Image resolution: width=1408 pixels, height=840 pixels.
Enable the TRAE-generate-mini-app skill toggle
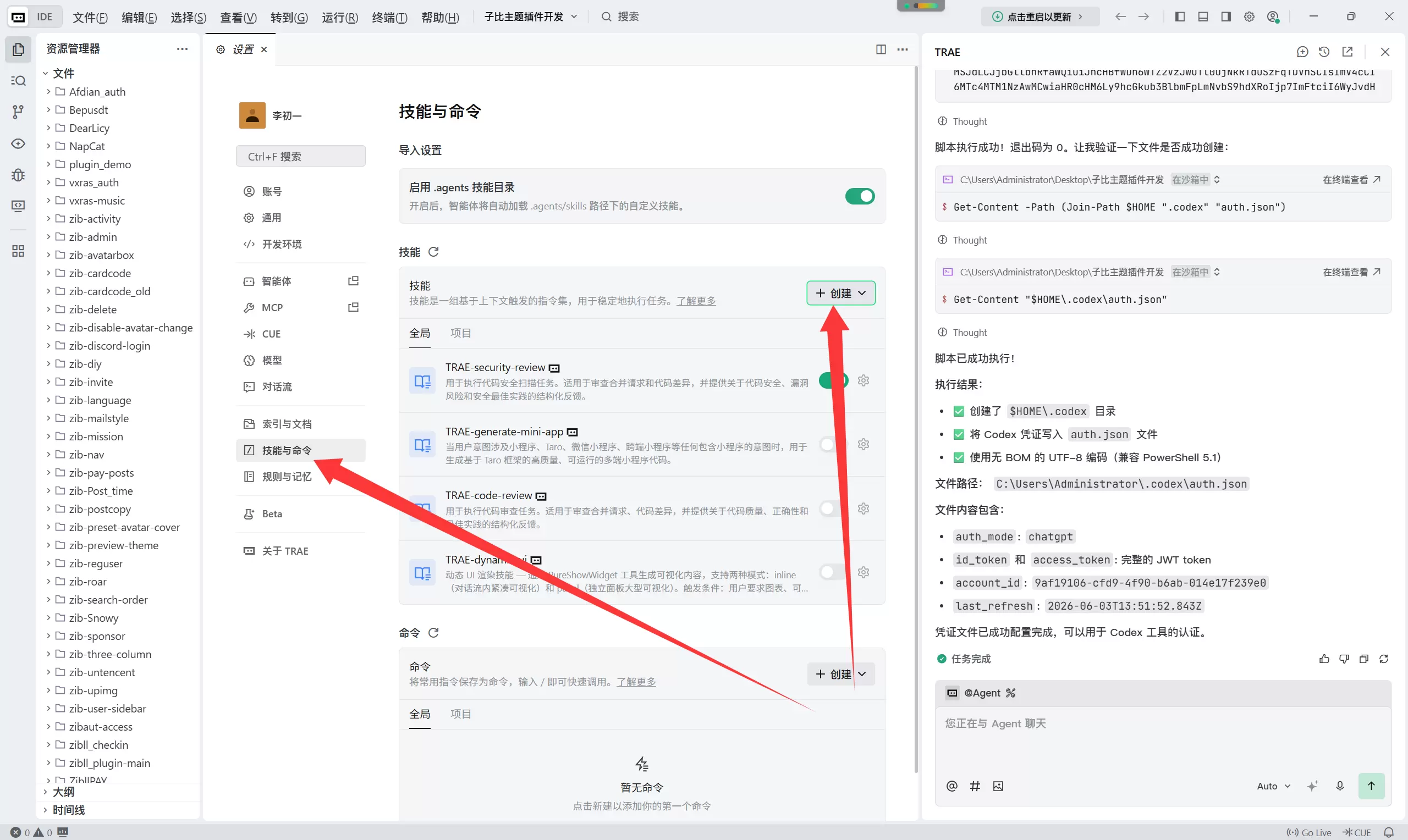tap(833, 445)
